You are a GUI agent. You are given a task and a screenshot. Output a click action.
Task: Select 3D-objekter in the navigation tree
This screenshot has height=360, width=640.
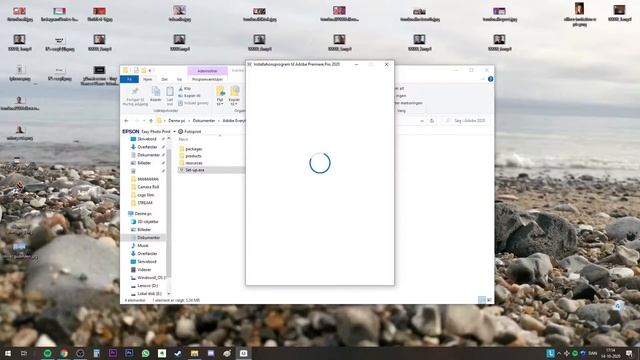point(144,222)
